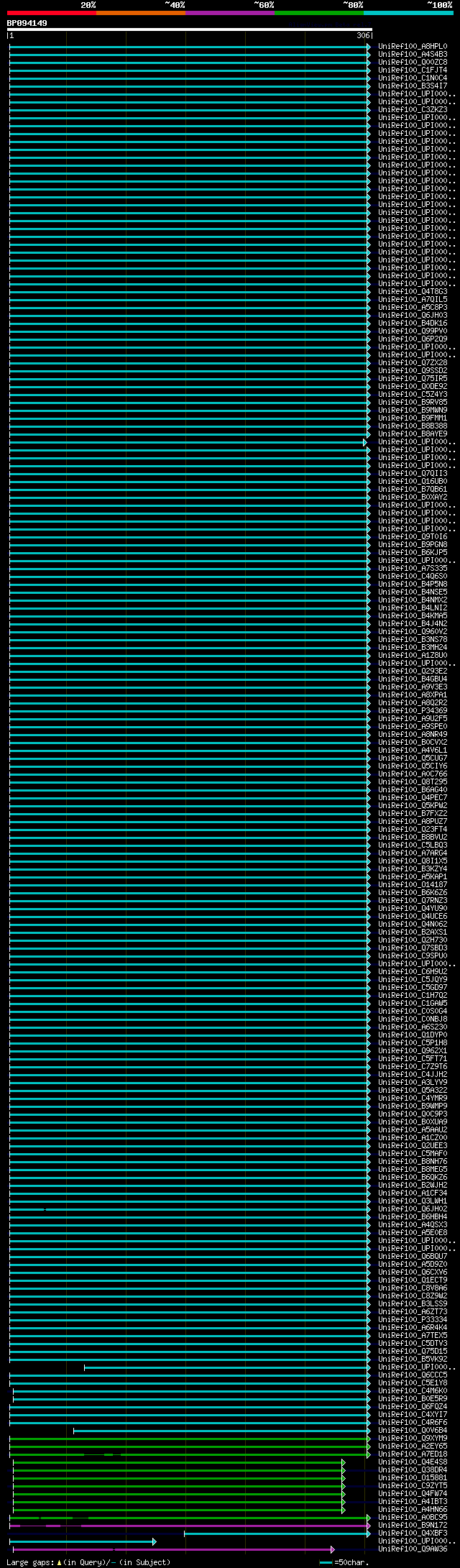This screenshot has height=1568, width=460.
Task: Select the UniRef100_Q9SSD2 label
Action: (413, 370)
